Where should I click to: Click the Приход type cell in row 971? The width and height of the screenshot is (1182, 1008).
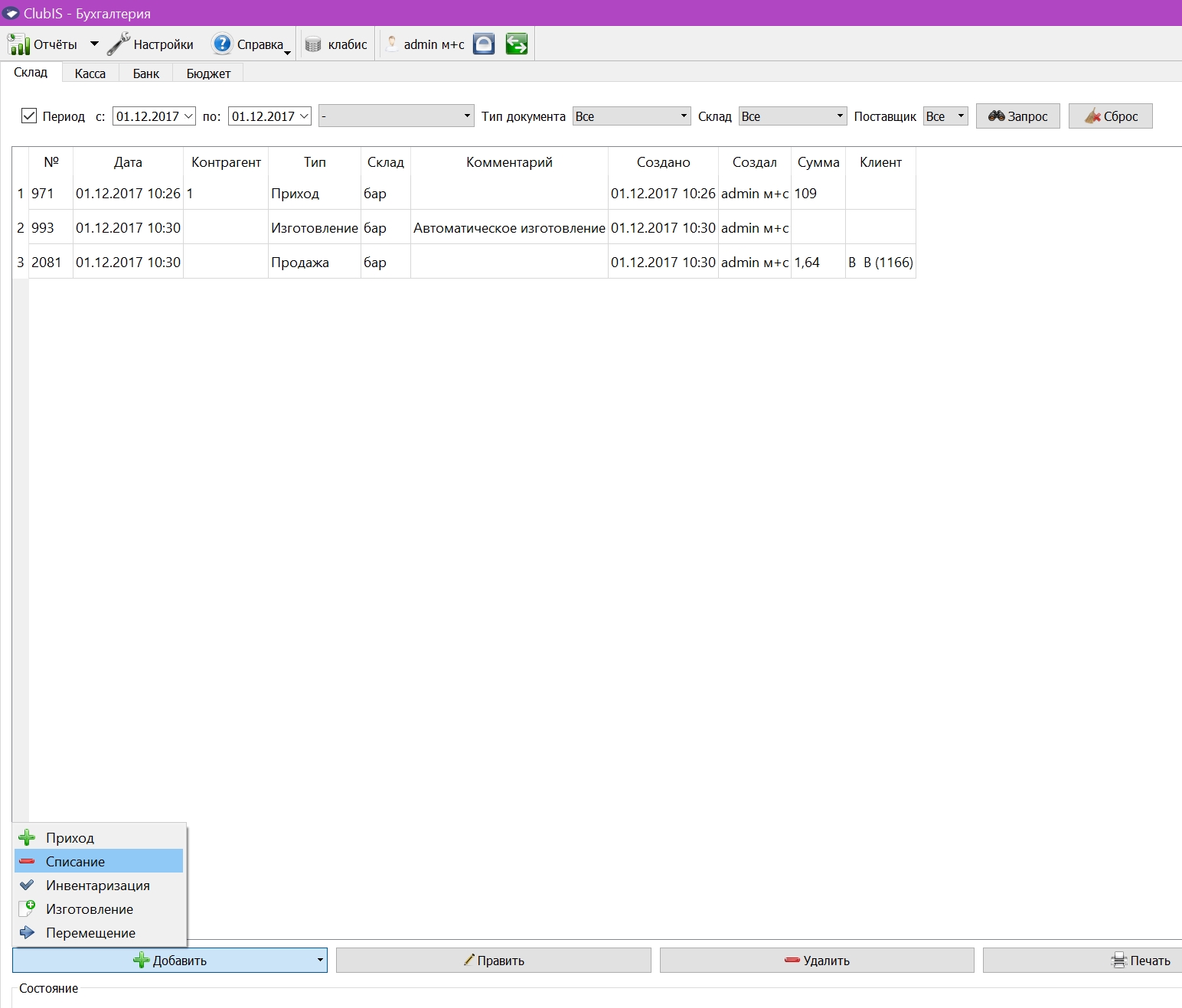click(315, 194)
